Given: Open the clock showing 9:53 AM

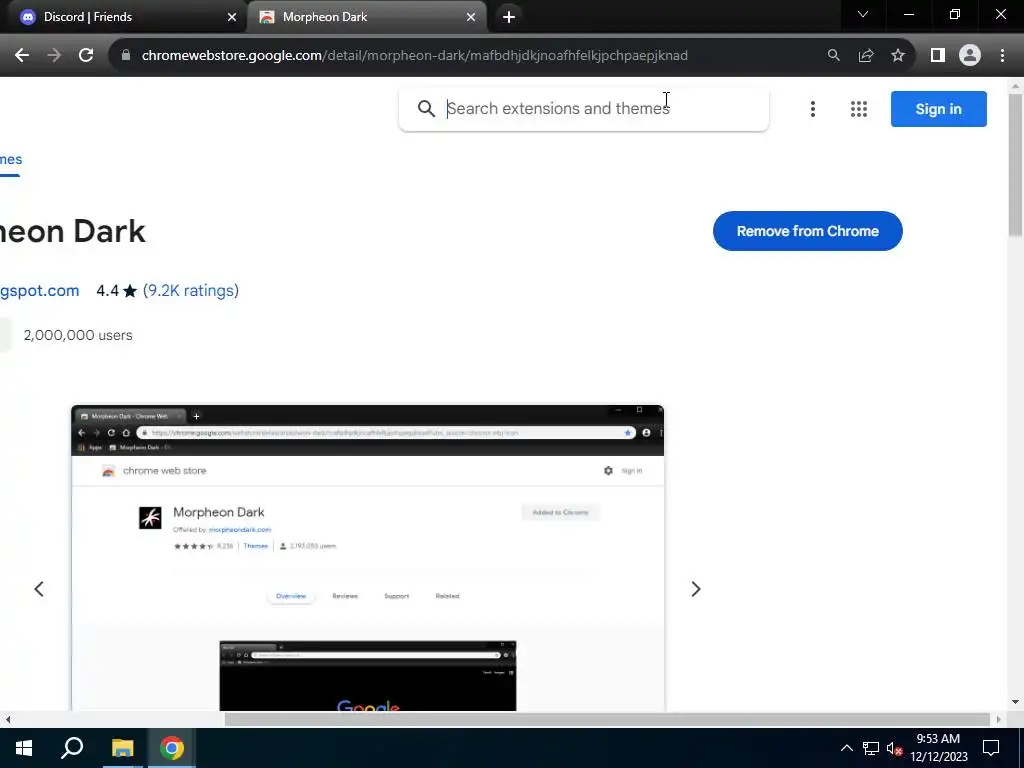Looking at the screenshot, I should 938,748.
